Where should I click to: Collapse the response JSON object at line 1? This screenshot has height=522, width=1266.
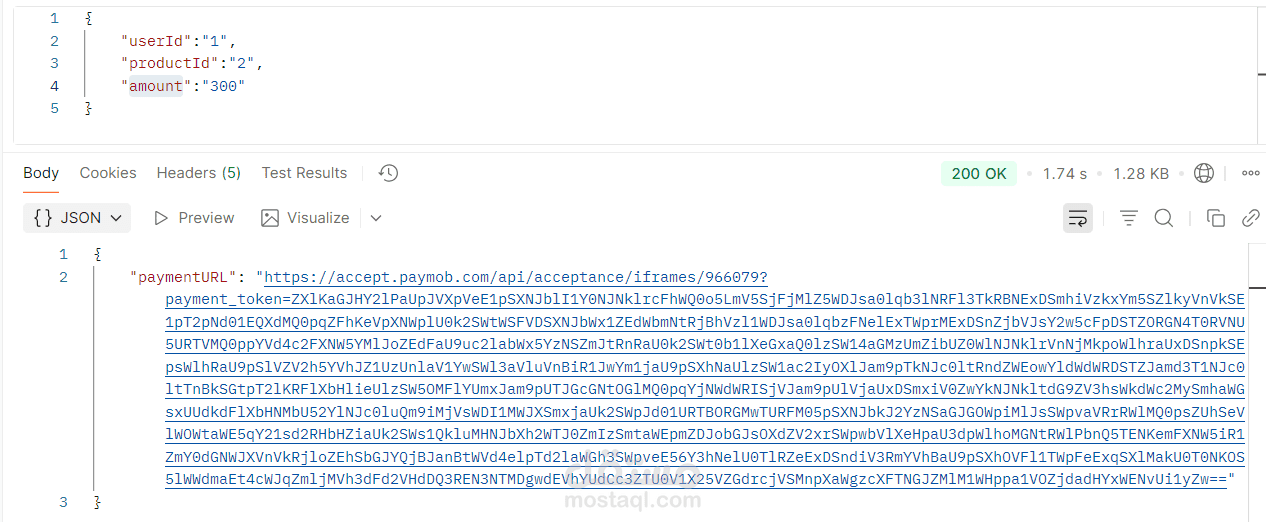click(x=98, y=255)
